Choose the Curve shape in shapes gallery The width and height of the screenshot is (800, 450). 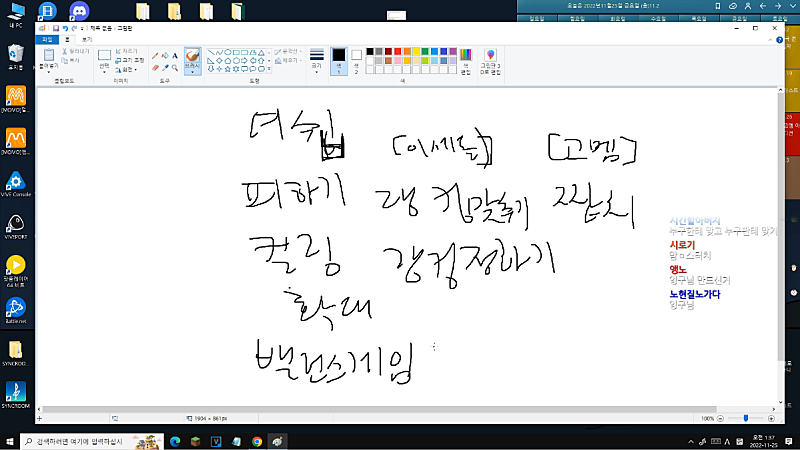click(219, 53)
